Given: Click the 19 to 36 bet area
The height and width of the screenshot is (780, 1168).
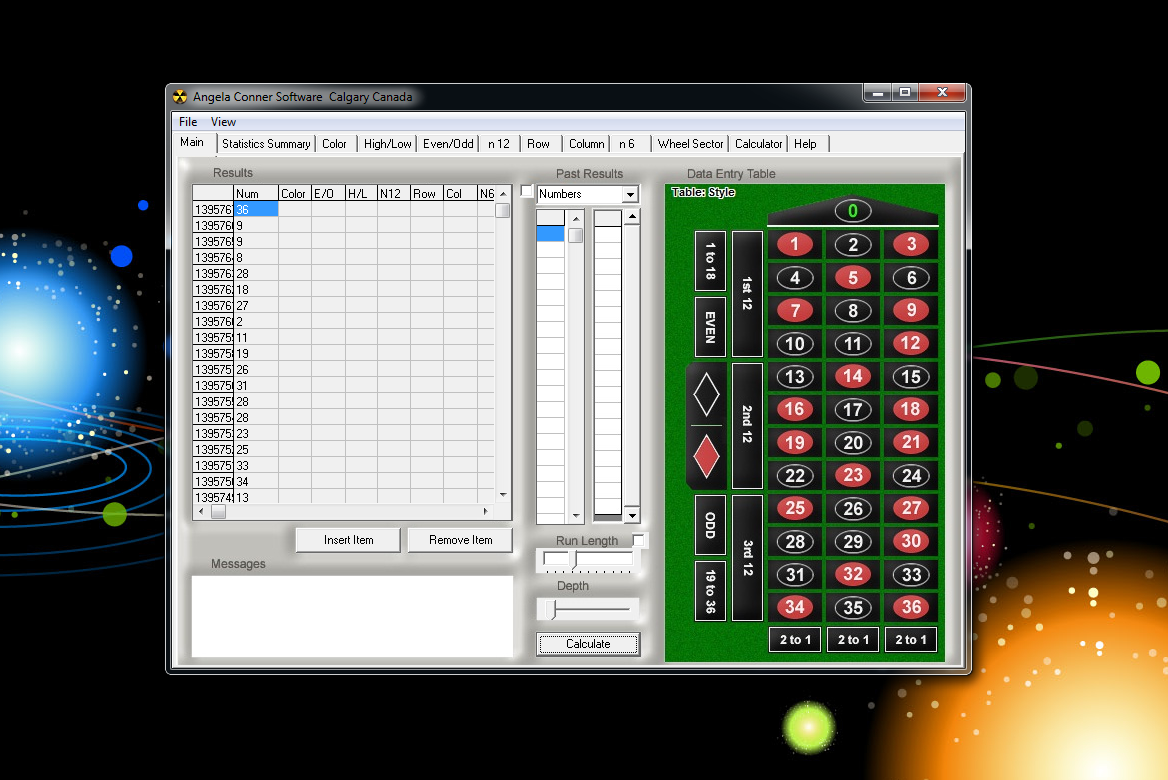Looking at the screenshot, I should point(711,592).
